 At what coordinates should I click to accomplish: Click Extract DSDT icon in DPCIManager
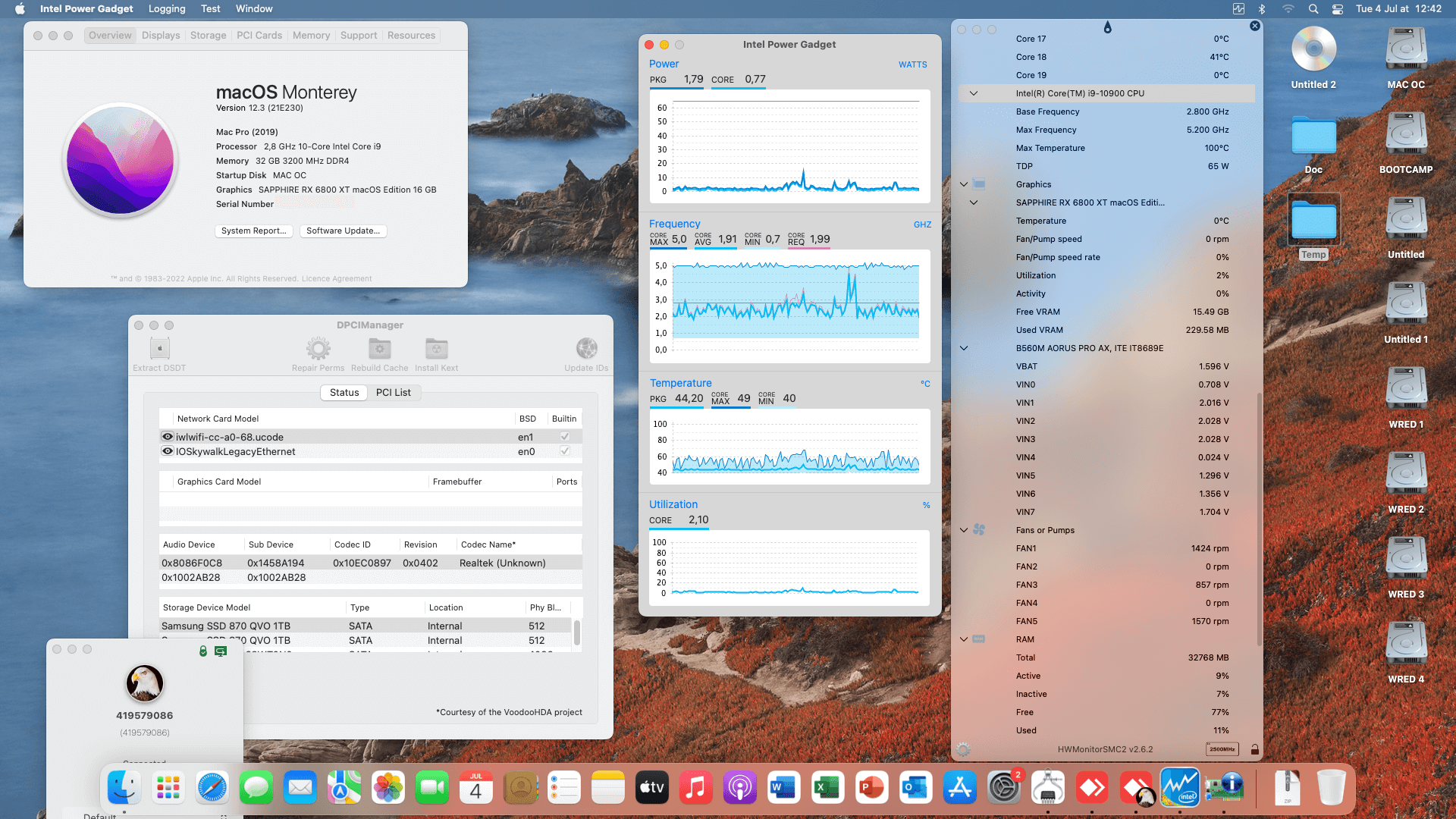coord(159,349)
